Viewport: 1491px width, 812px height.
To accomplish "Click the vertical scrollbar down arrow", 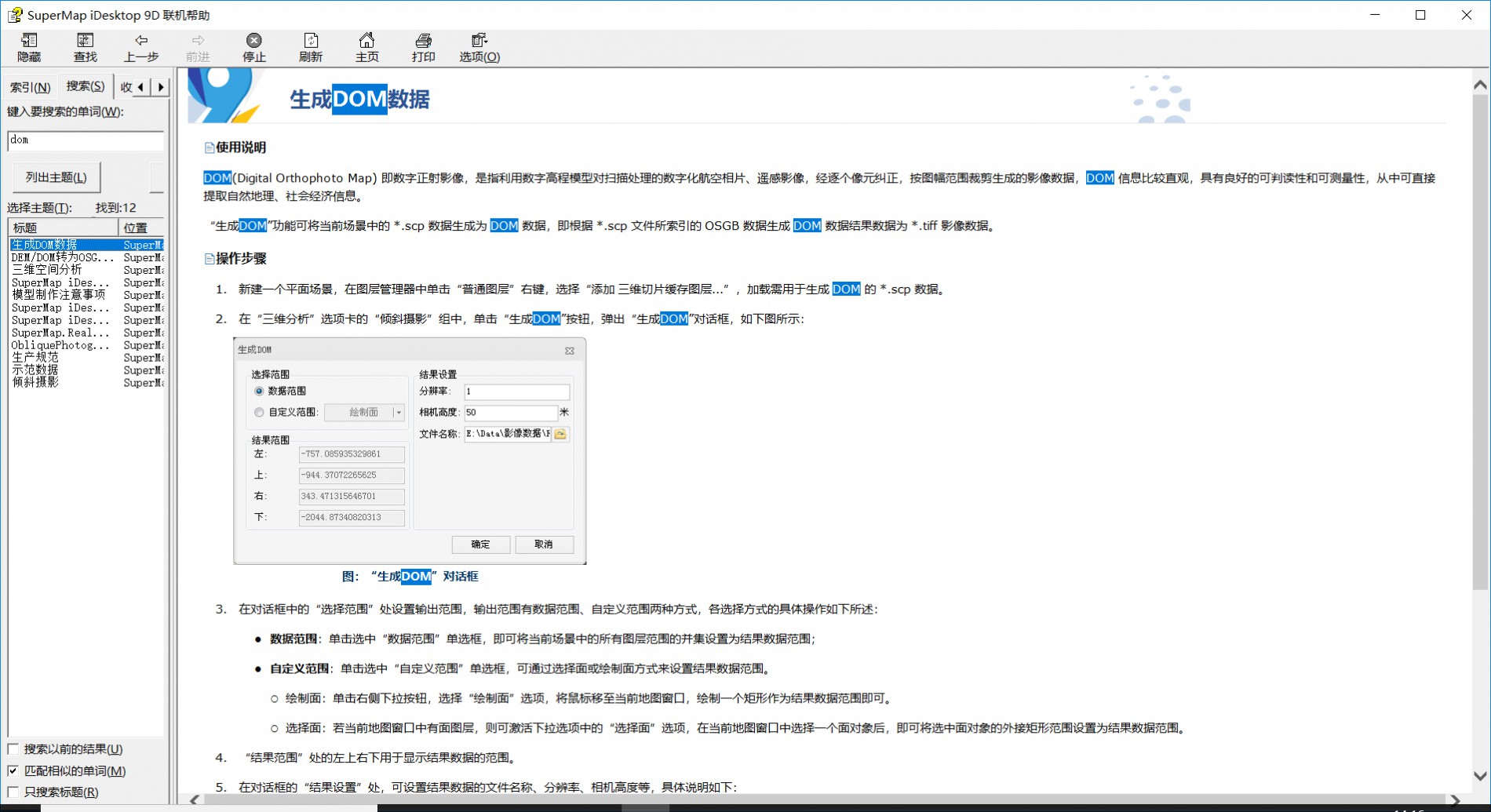I will (1480, 776).
